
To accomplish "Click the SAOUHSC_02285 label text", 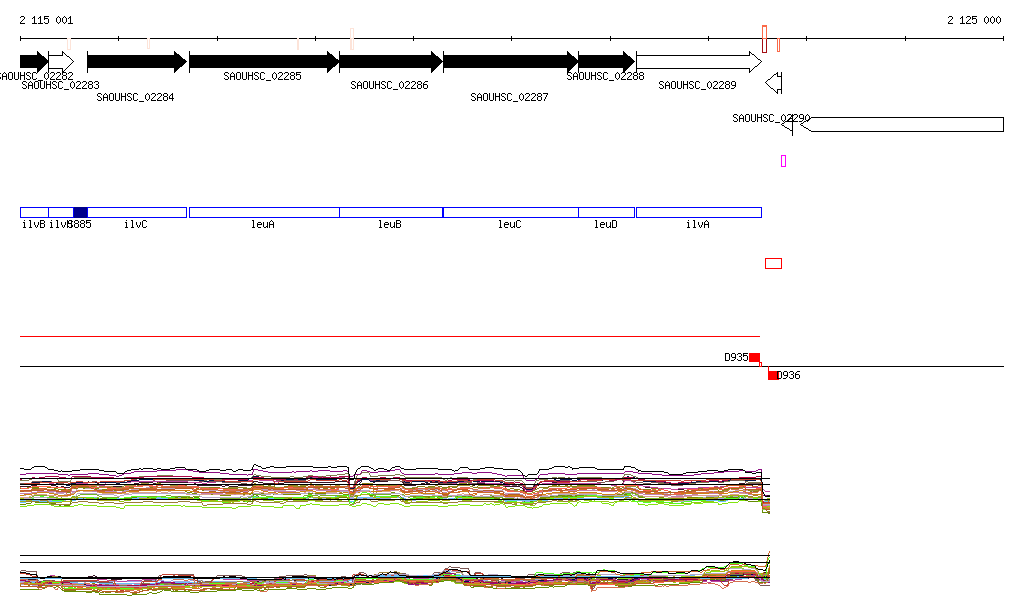I will point(263,76).
